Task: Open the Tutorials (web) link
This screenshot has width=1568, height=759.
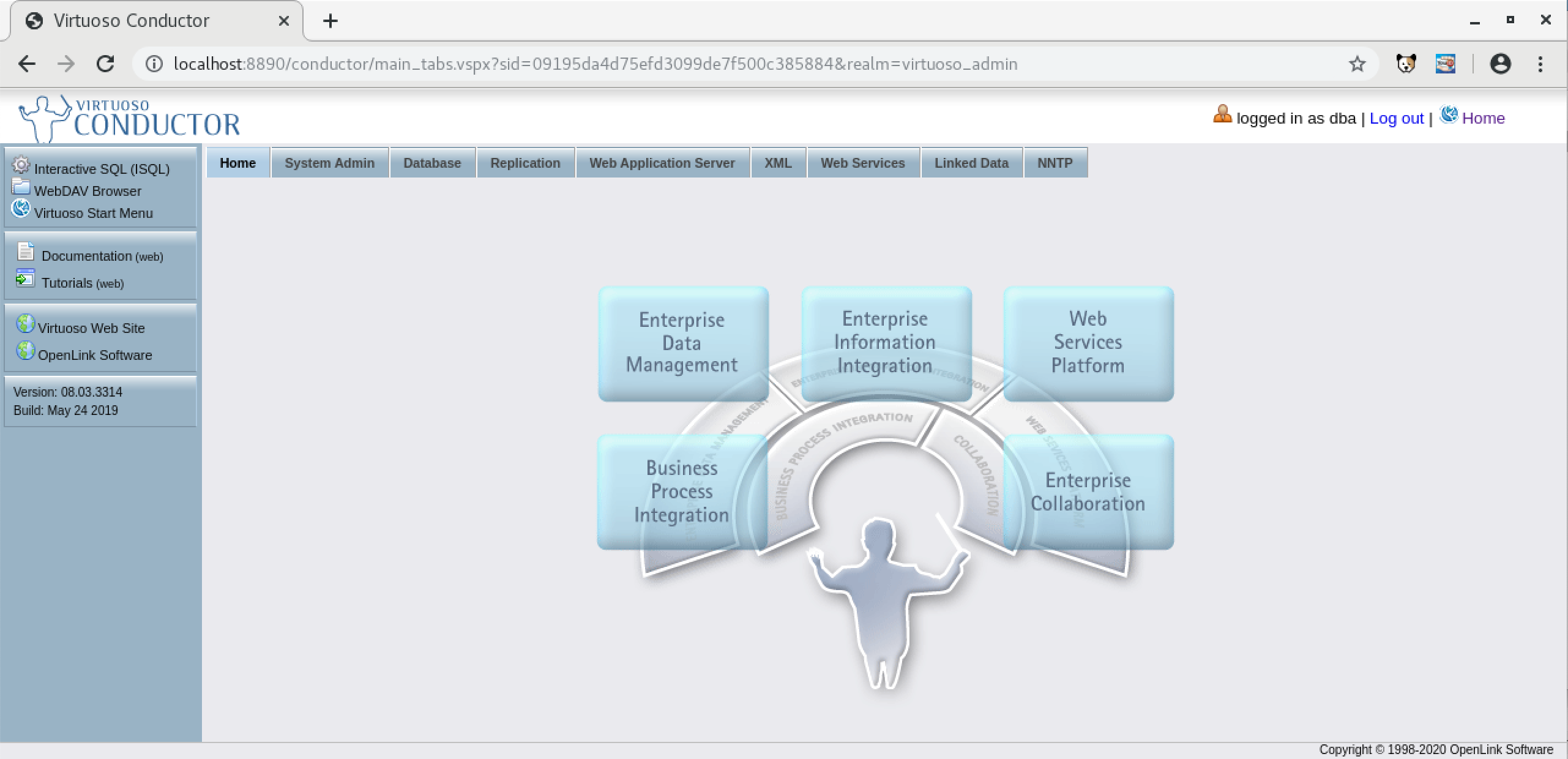Action: pyautogui.click(x=83, y=283)
